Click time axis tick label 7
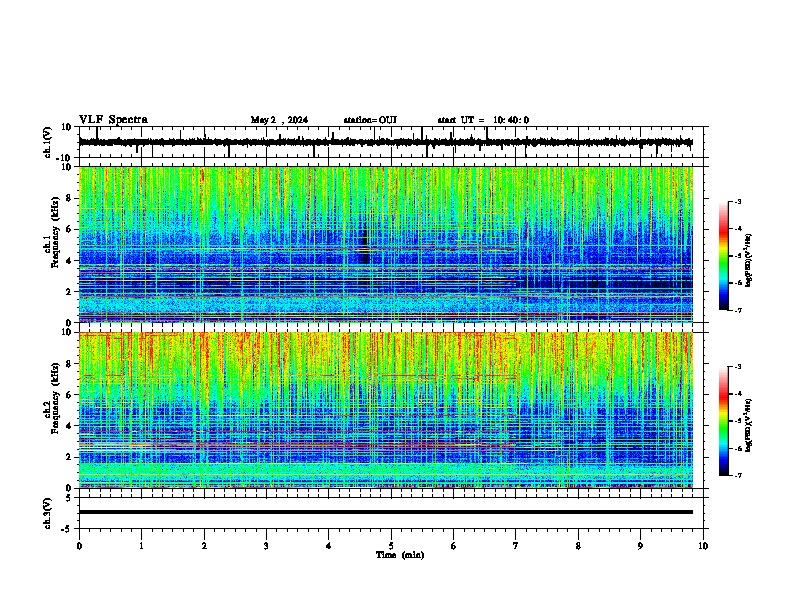Screen dimensions: 792x612 [515, 546]
